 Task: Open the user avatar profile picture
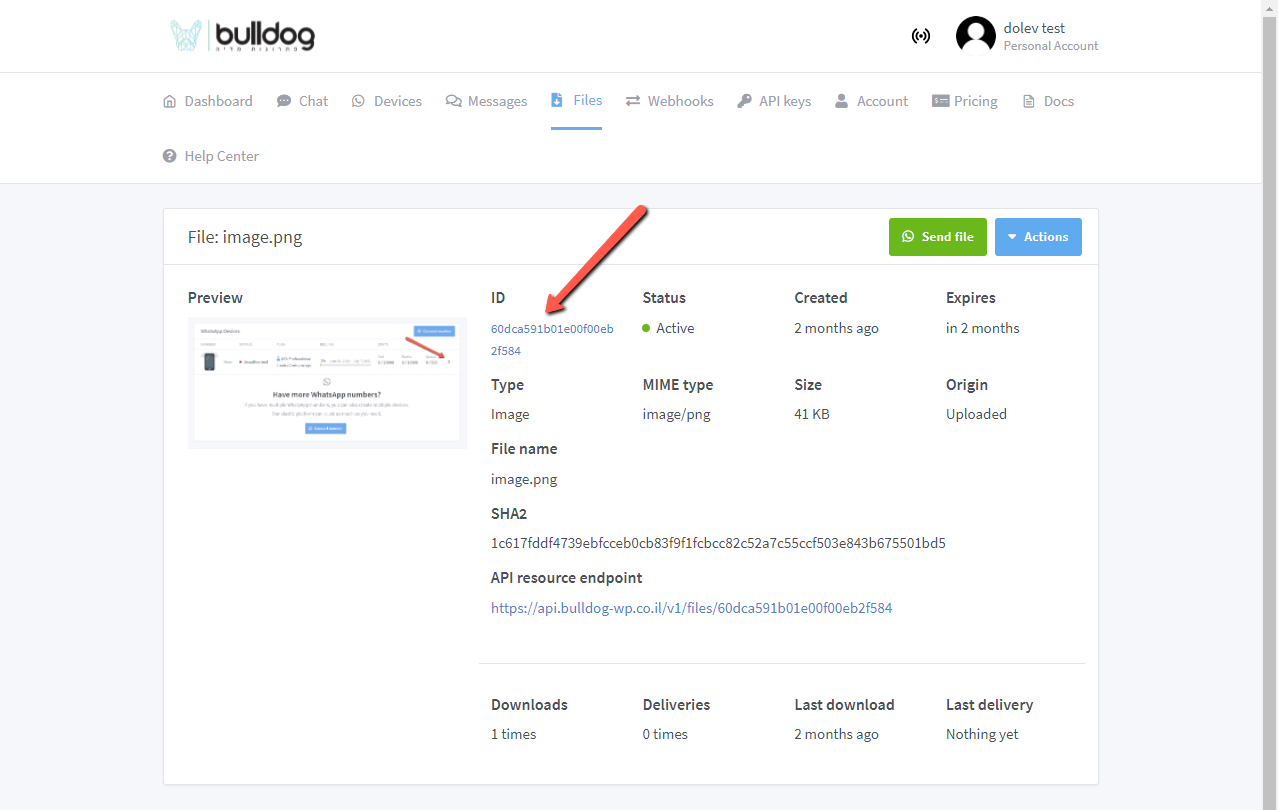(x=975, y=36)
